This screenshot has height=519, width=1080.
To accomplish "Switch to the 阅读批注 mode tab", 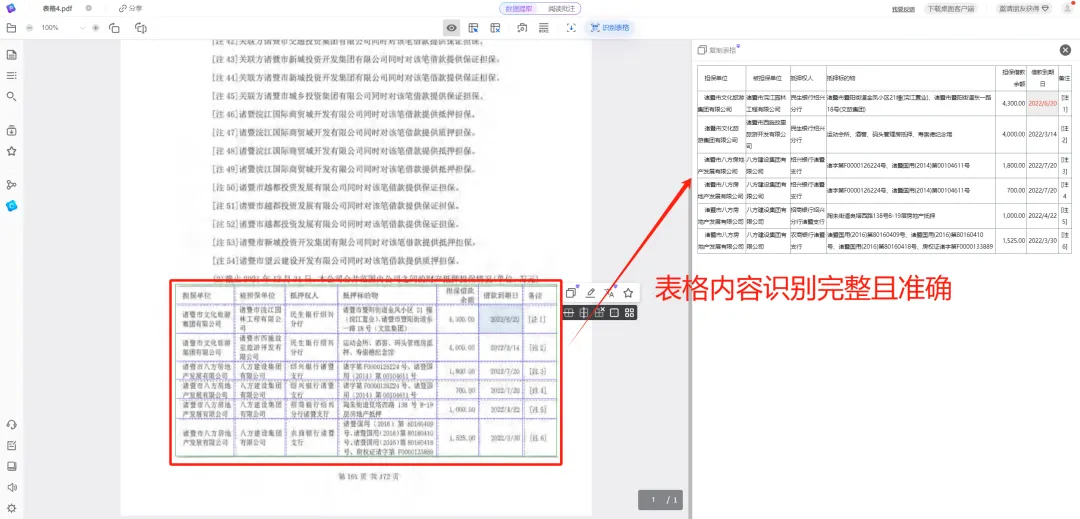I will pyautogui.click(x=561, y=8).
